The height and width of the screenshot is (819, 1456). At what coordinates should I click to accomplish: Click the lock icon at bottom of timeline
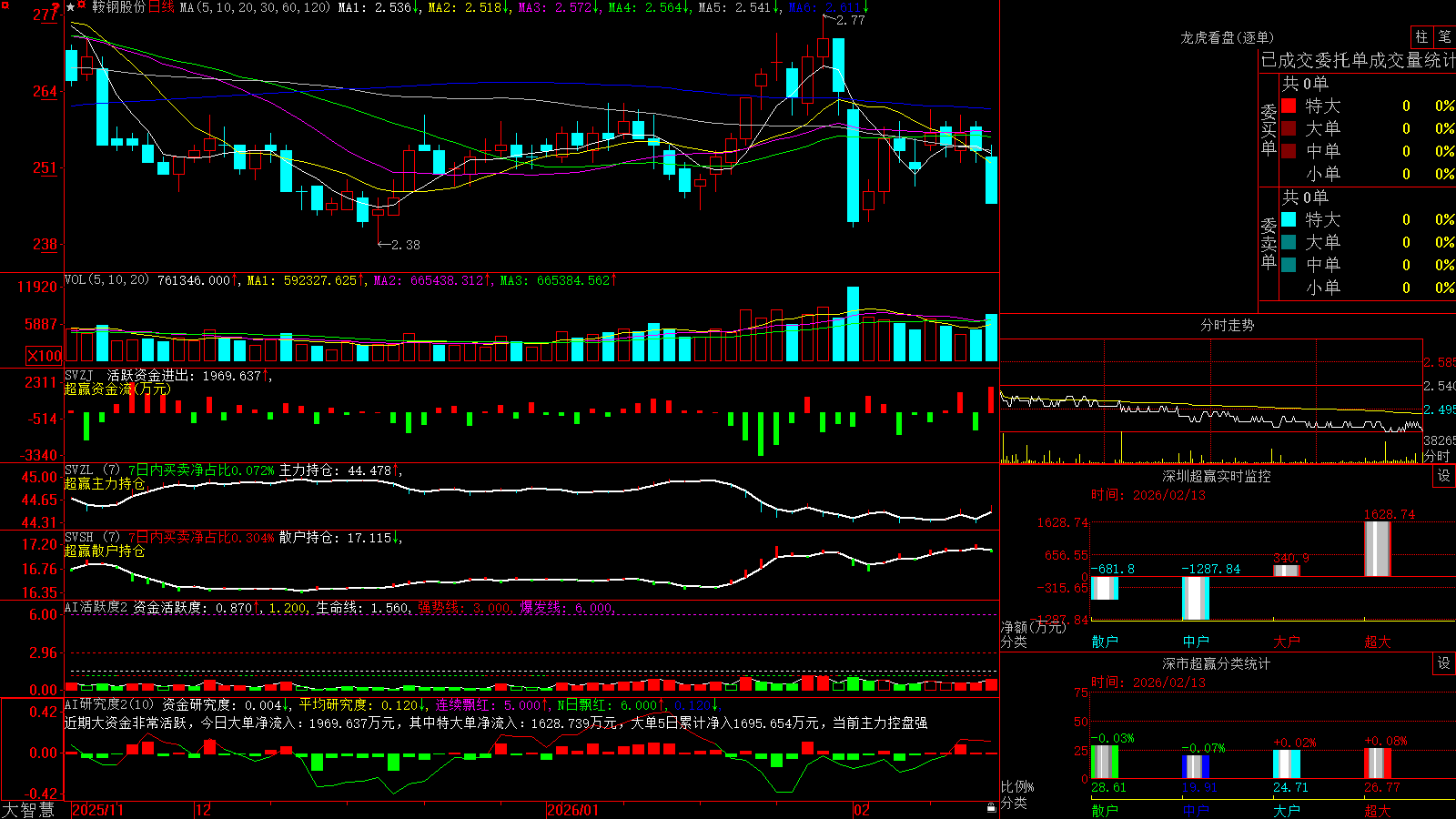click(x=992, y=808)
